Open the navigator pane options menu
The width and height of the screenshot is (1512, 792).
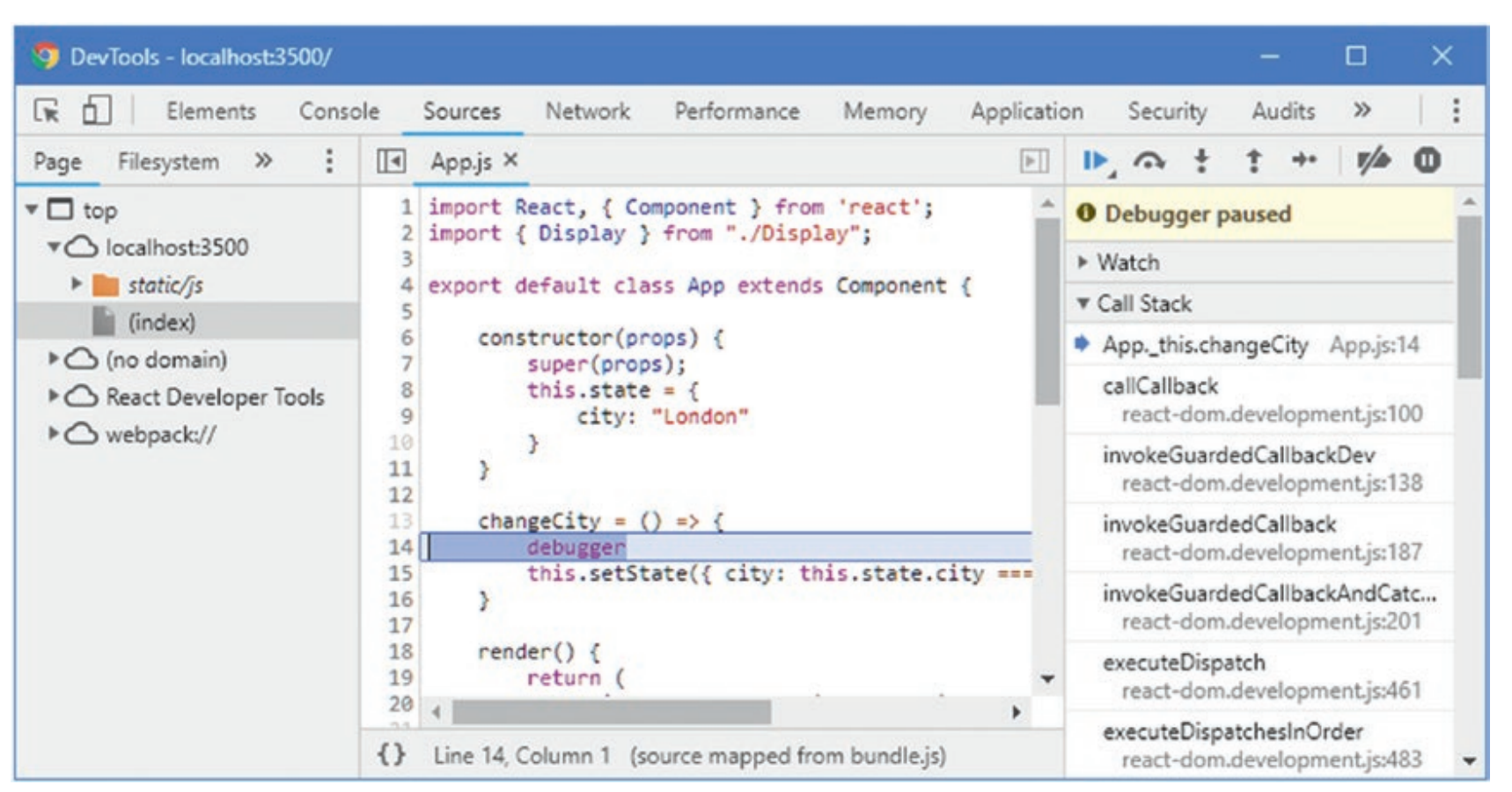(329, 161)
